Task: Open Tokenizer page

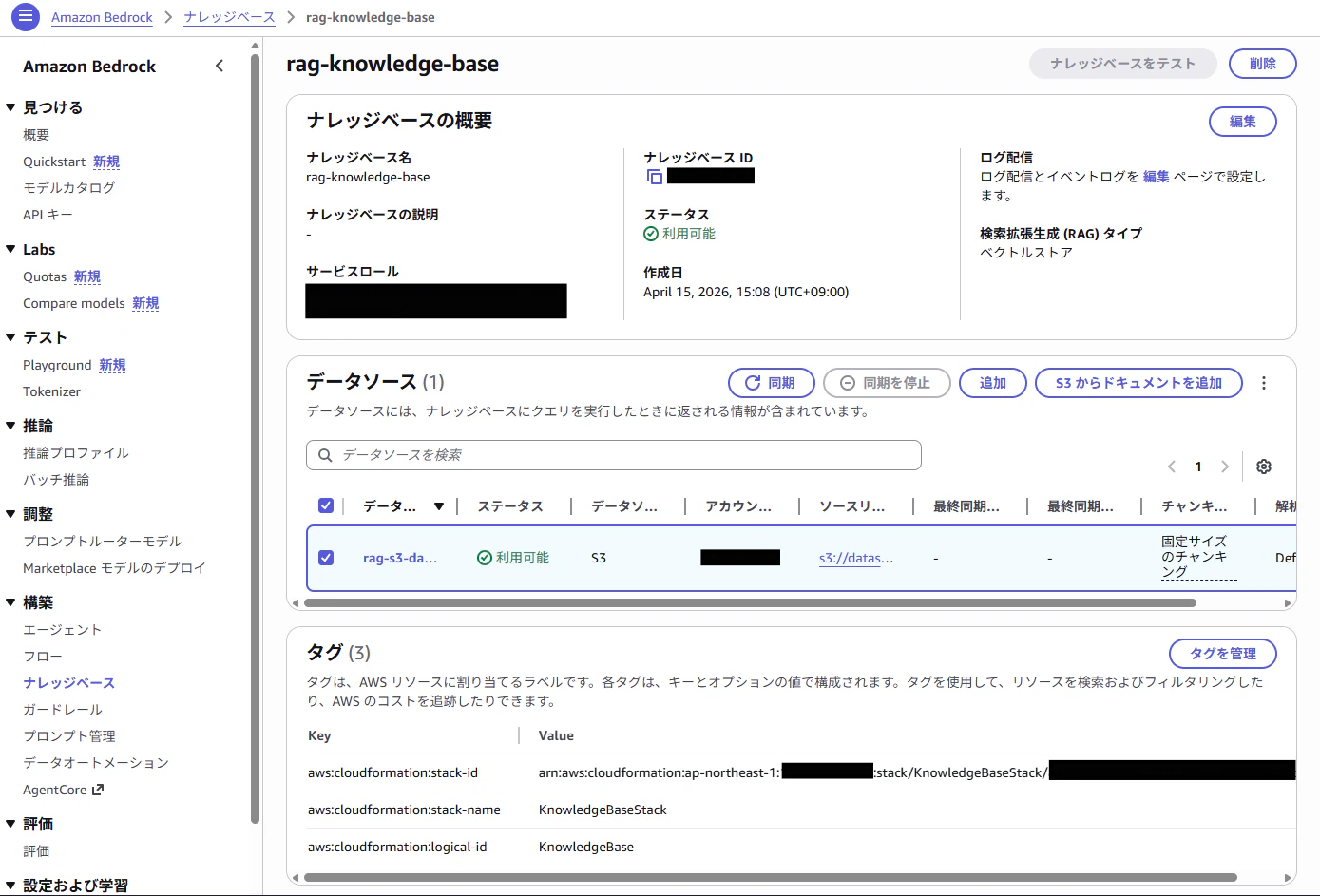Action: [51, 391]
